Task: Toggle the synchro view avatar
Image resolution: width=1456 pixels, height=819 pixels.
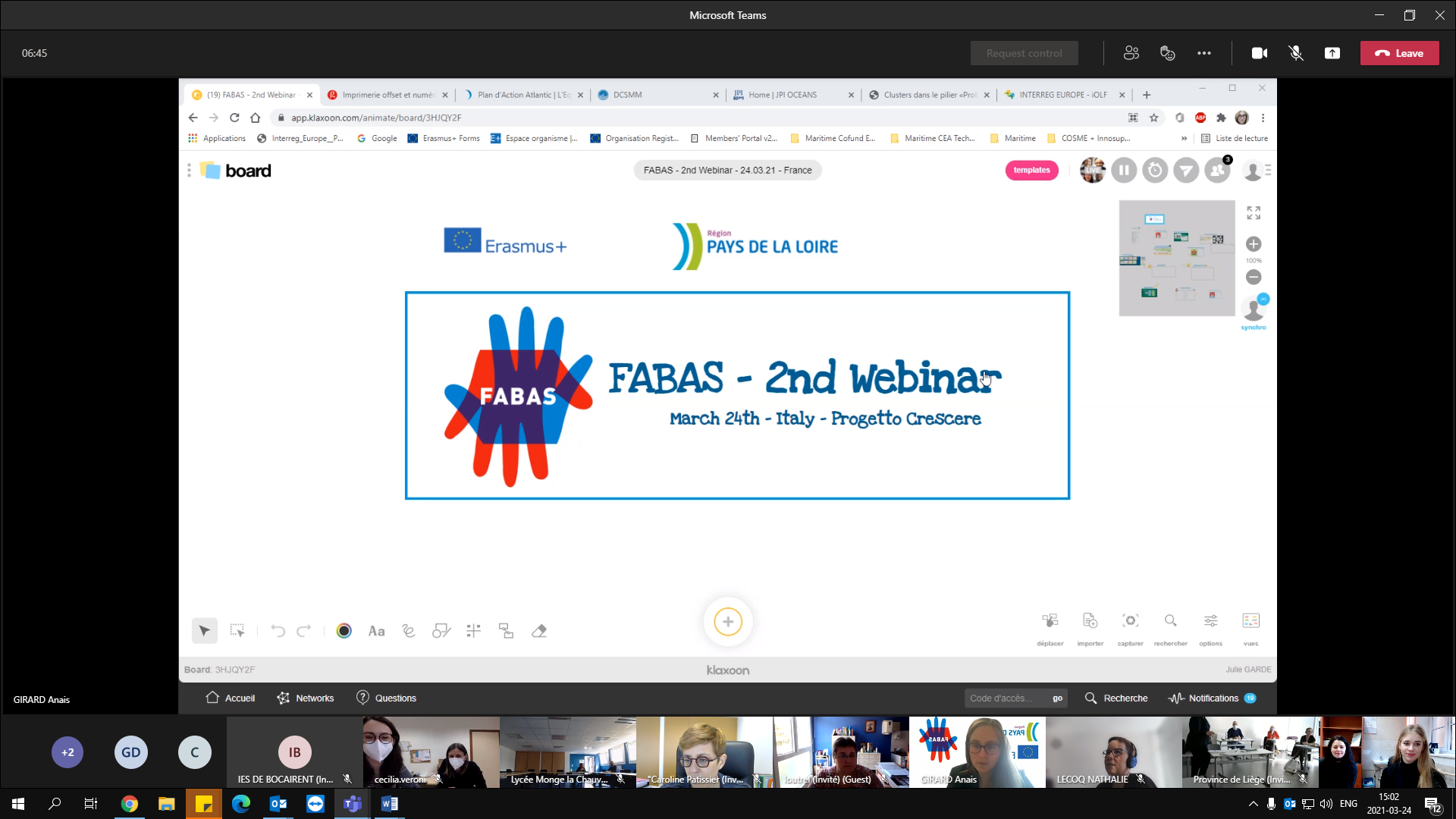Action: pos(1254,312)
